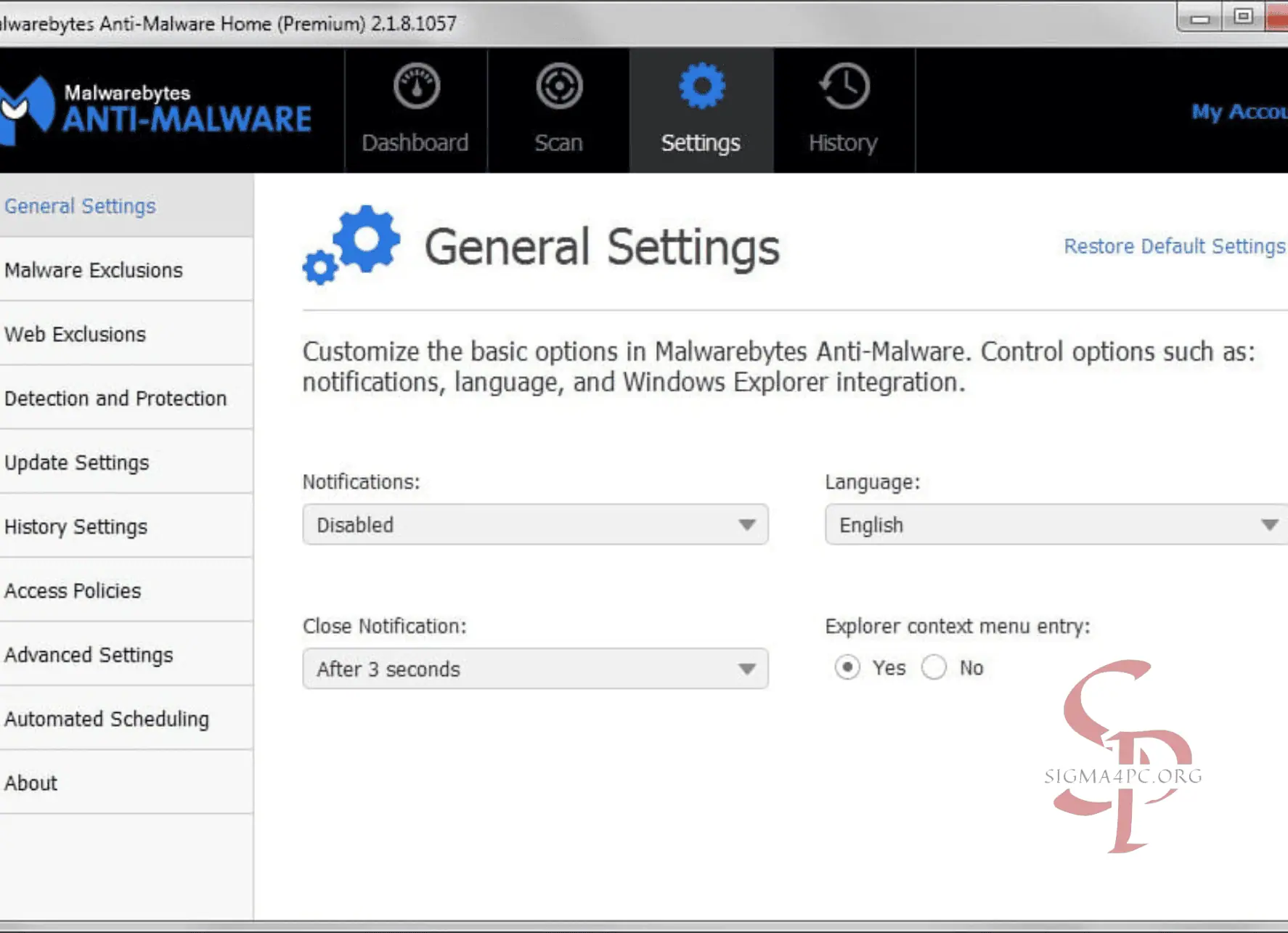The height and width of the screenshot is (933, 1288).
Task: Open the History Settings sidebar tab
Action: (x=126, y=526)
